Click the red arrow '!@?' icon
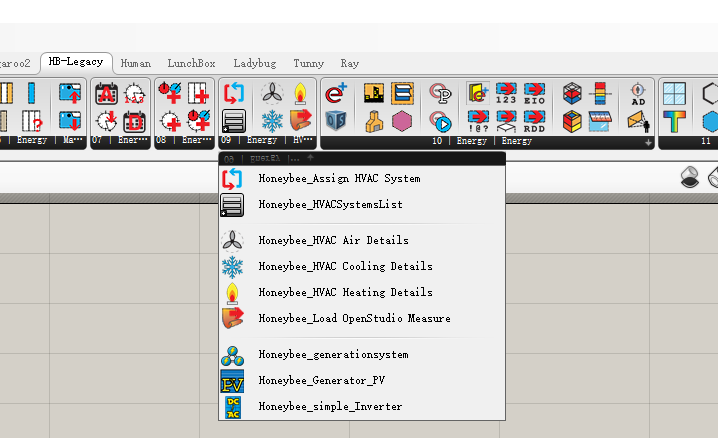This screenshot has height=438, width=718. point(478,121)
